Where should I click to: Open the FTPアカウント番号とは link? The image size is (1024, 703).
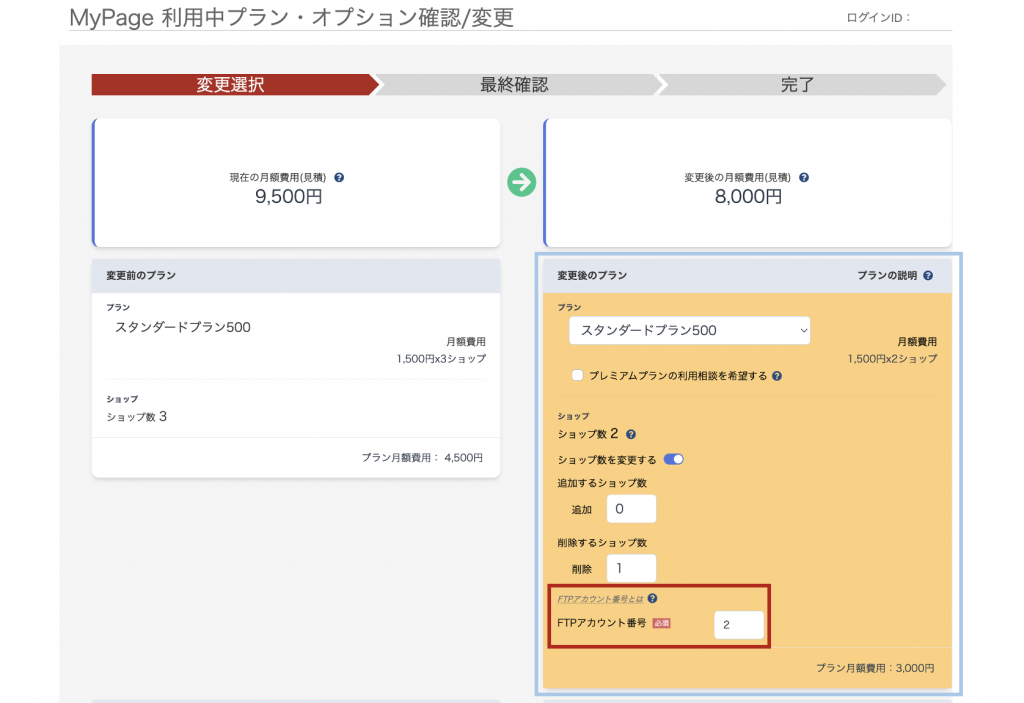[600, 599]
